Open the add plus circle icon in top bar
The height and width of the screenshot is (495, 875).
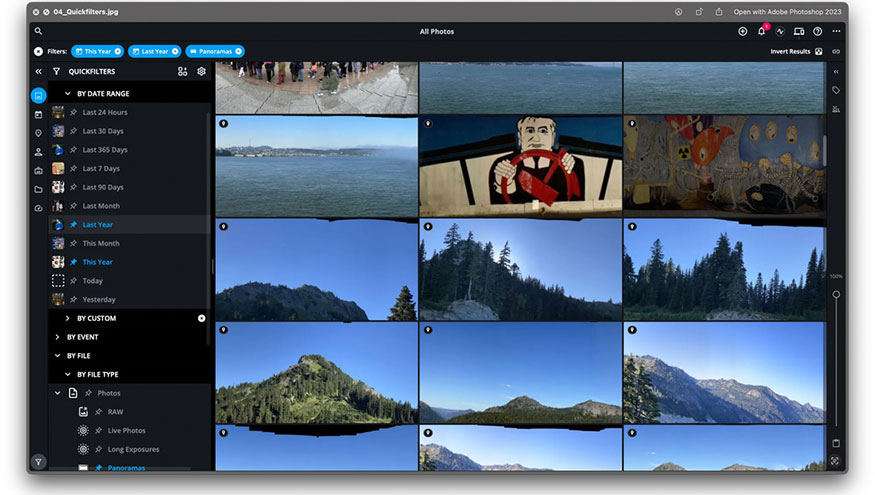click(742, 31)
